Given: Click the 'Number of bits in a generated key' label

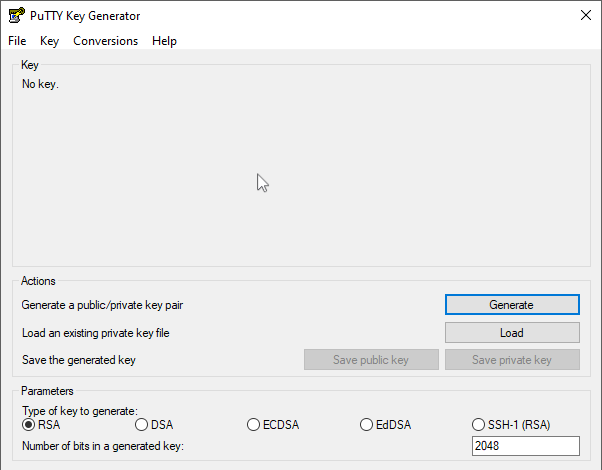Looking at the screenshot, I should [103, 446].
